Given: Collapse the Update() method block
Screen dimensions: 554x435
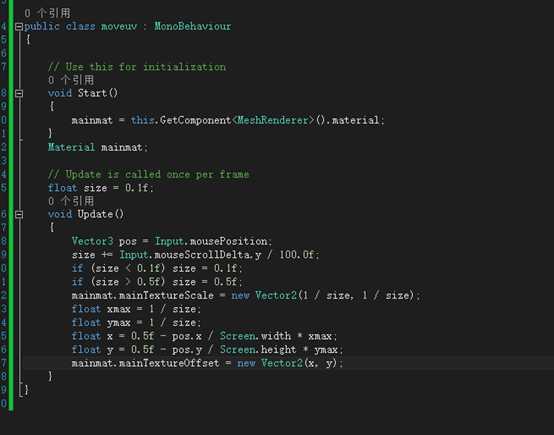Looking at the screenshot, I should 19,214.
